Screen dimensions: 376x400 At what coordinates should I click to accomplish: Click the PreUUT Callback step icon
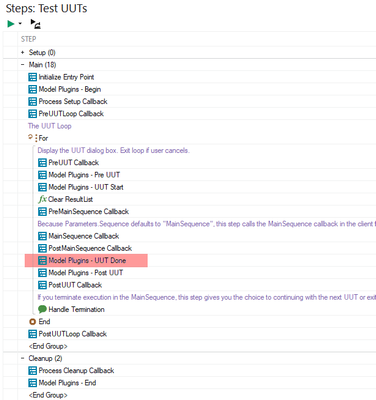click(x=42, y=163)
